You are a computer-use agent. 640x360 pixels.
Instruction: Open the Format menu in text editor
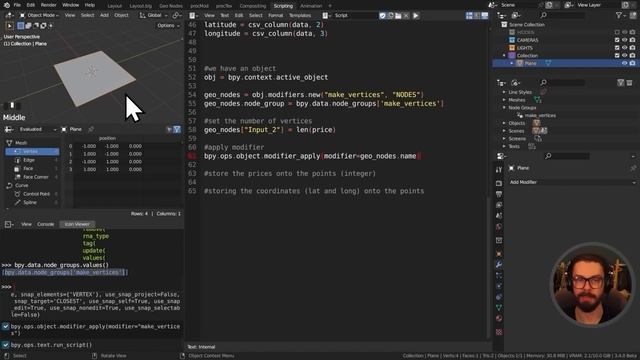[x=276, y=16]
